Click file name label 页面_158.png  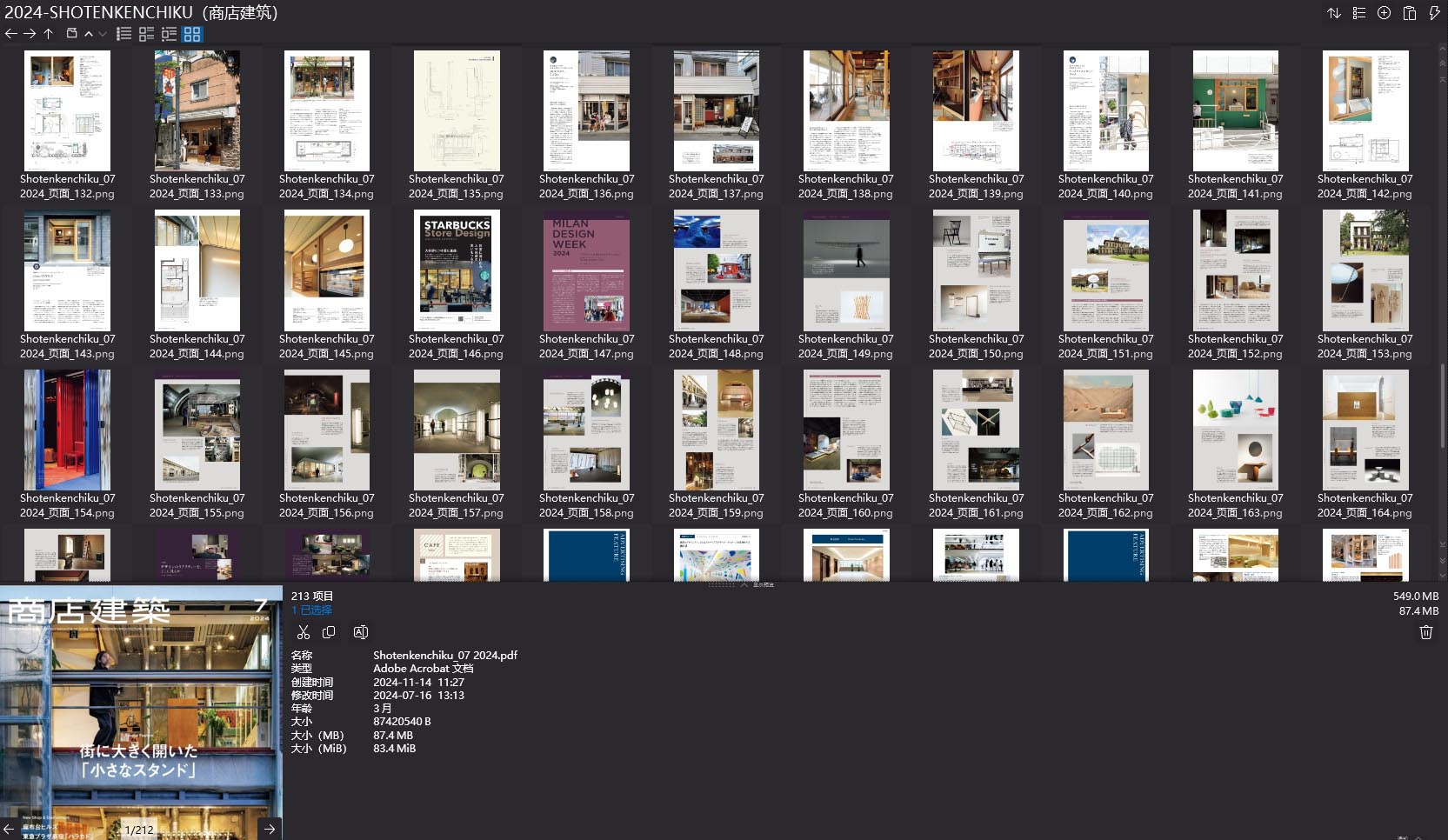click(587, 505)
